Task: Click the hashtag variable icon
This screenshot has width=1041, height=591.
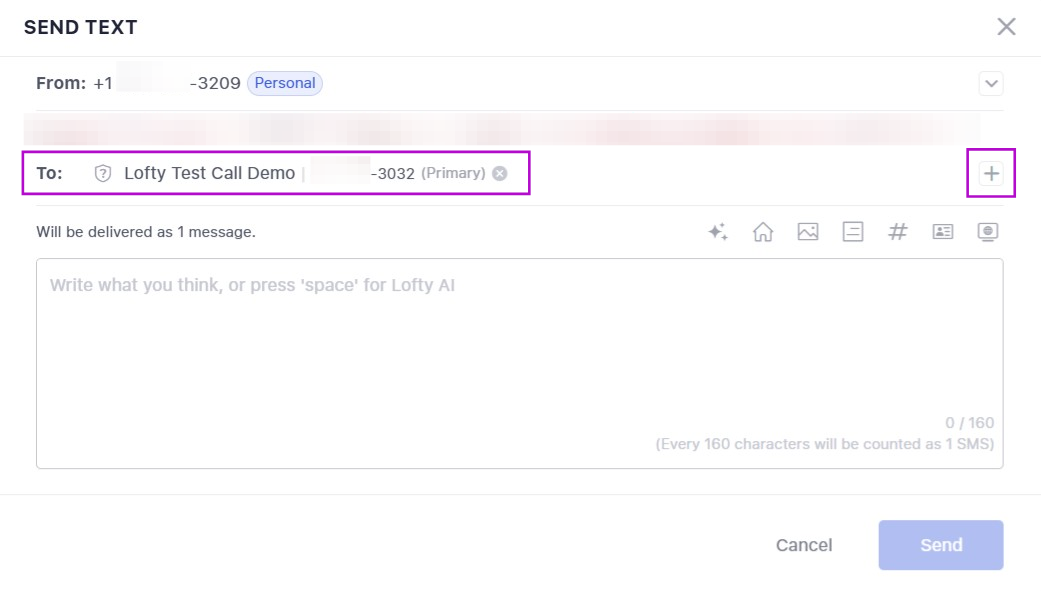Action: coord(898,232)
